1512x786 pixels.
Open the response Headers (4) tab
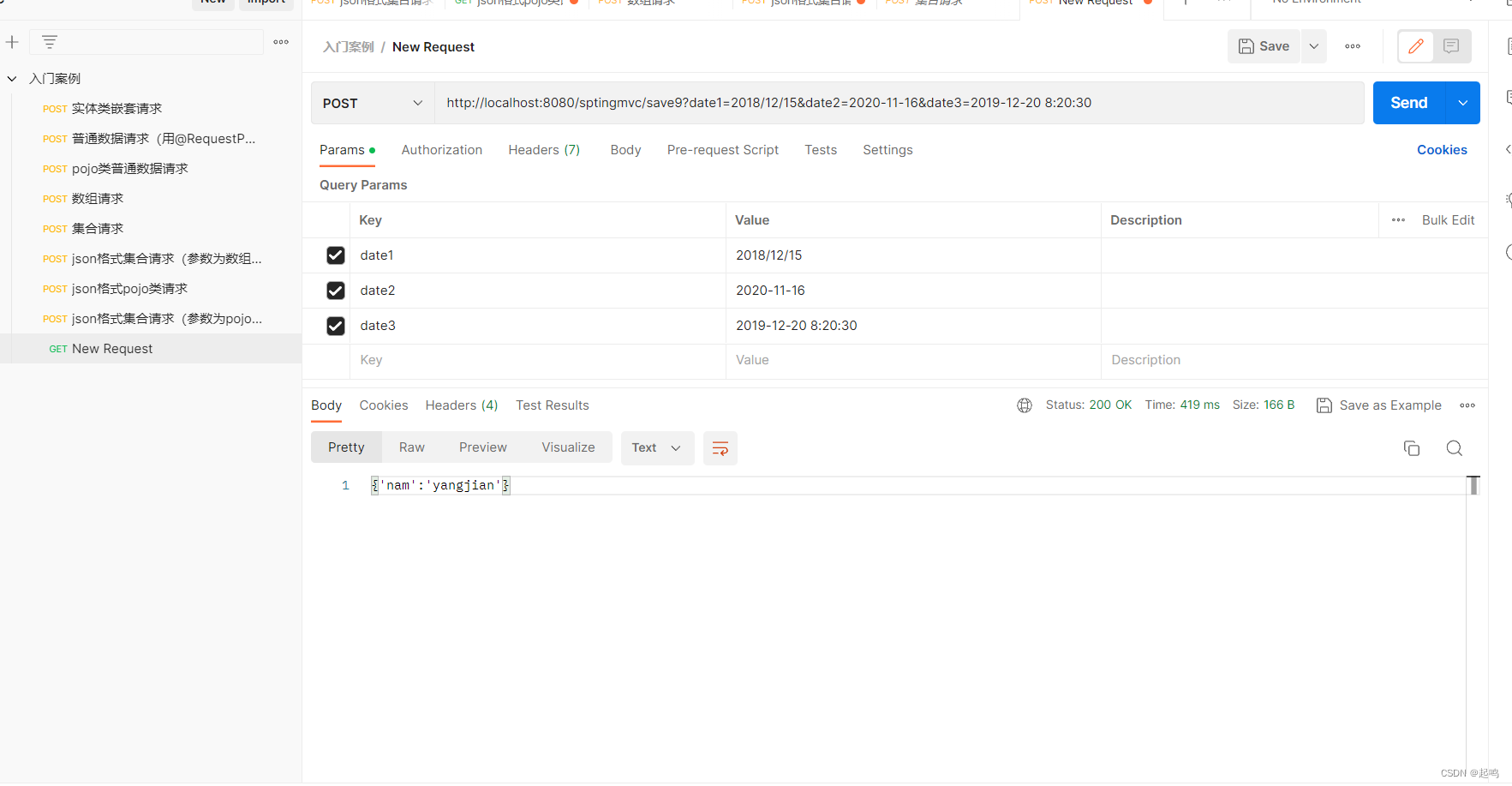[462, 405]
